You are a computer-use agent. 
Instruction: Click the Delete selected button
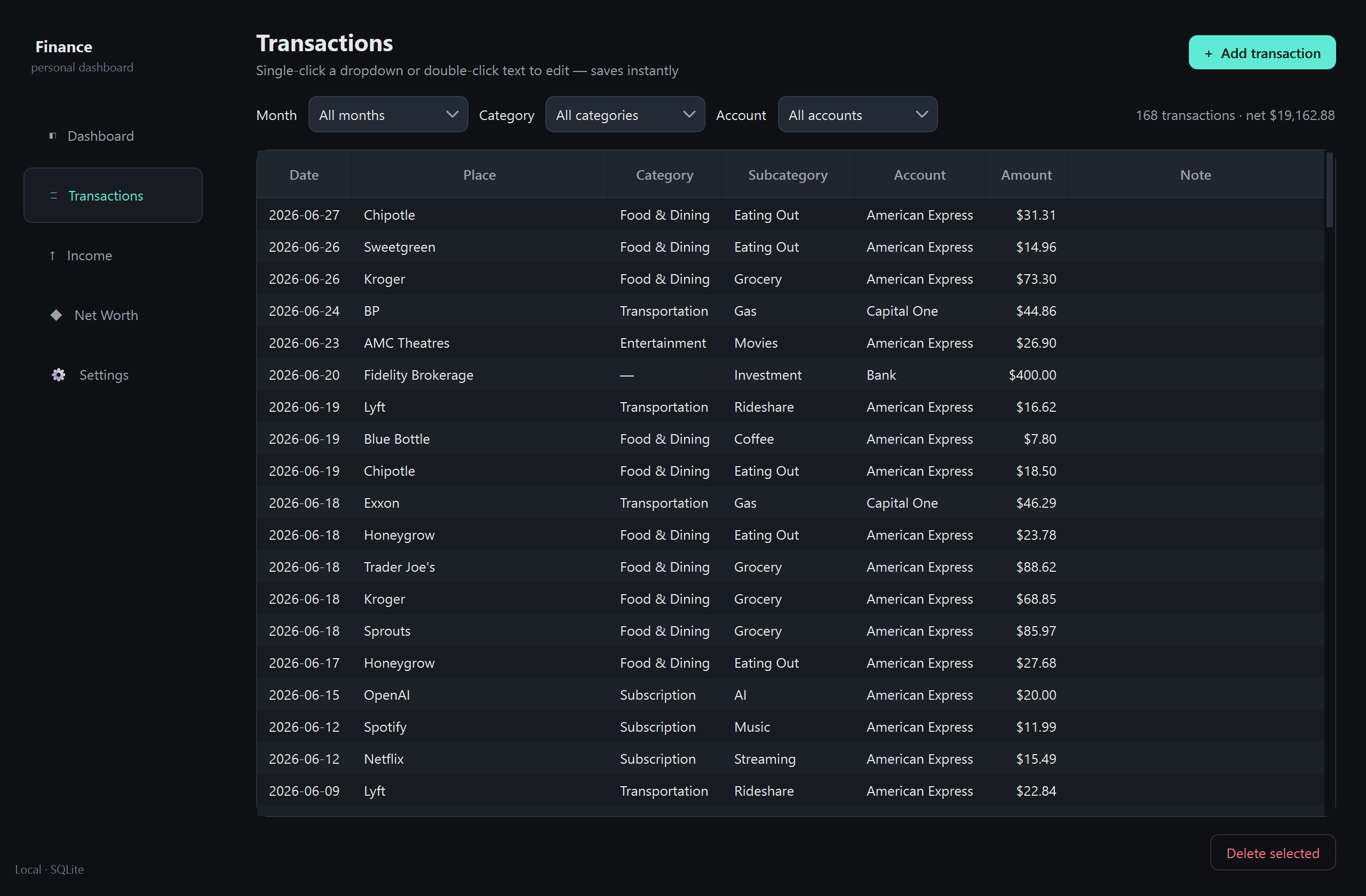point(1273,852)
